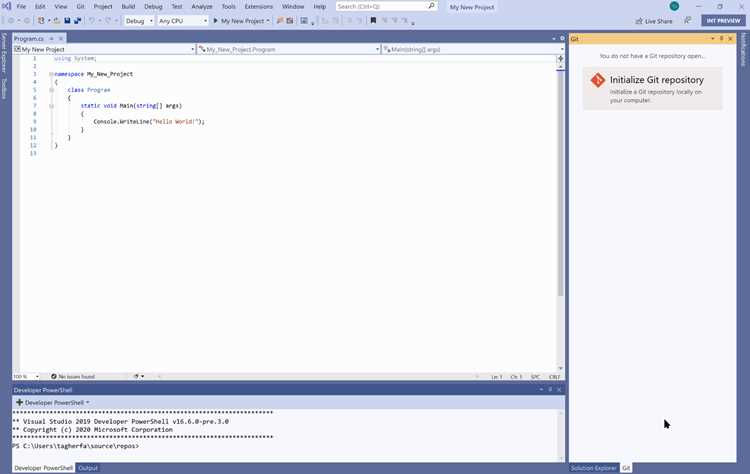Click the Initialize Git repository icon
The width and height of the screenshot is (750, 474).
(597, 80)
